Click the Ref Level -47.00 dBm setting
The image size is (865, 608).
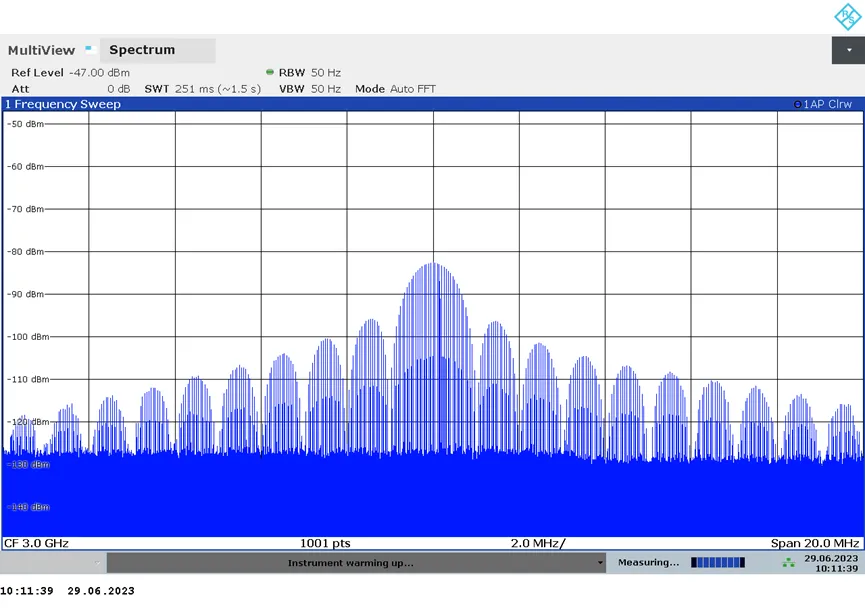(x=70, y=73)
